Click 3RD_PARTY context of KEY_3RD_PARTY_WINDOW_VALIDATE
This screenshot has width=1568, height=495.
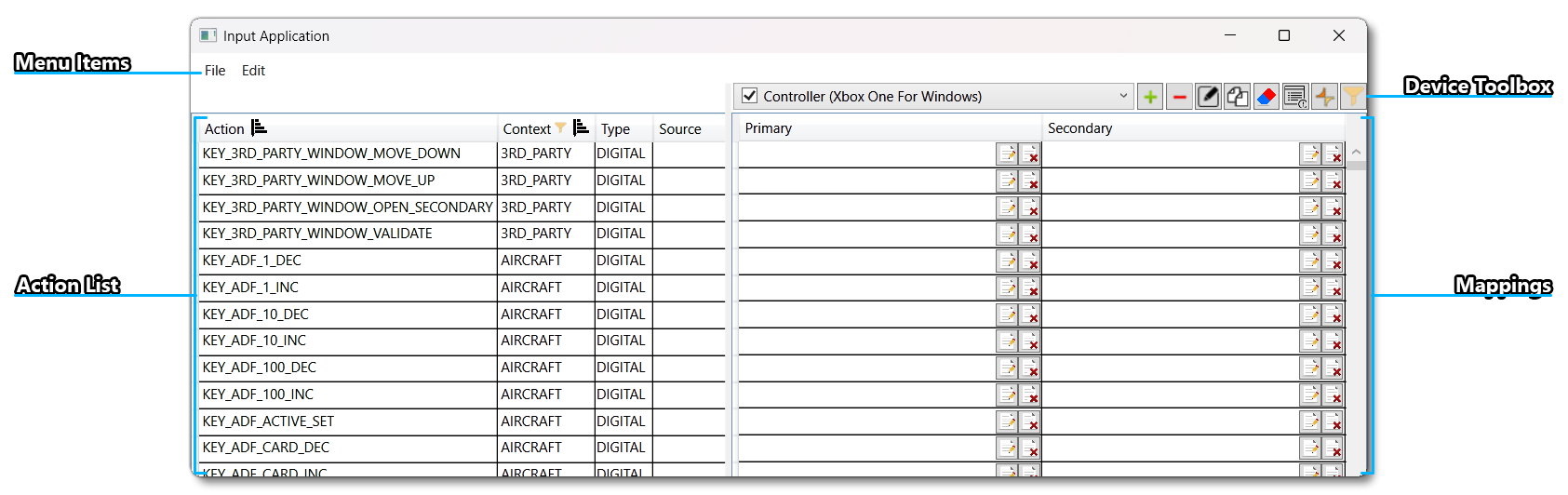tap(536, 234)
